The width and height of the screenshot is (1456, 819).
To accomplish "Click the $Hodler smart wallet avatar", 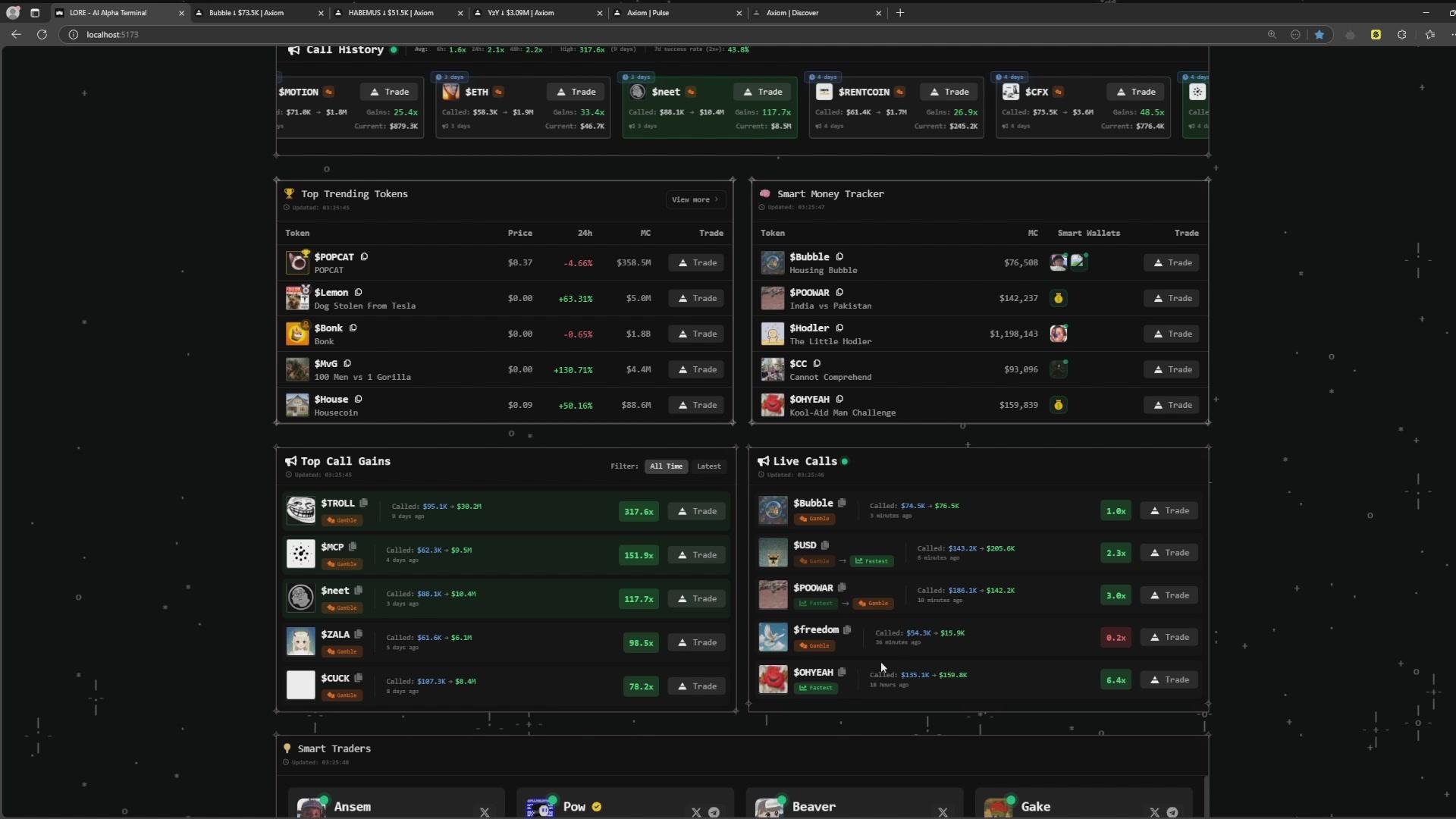I will (x=1058, y=334).
